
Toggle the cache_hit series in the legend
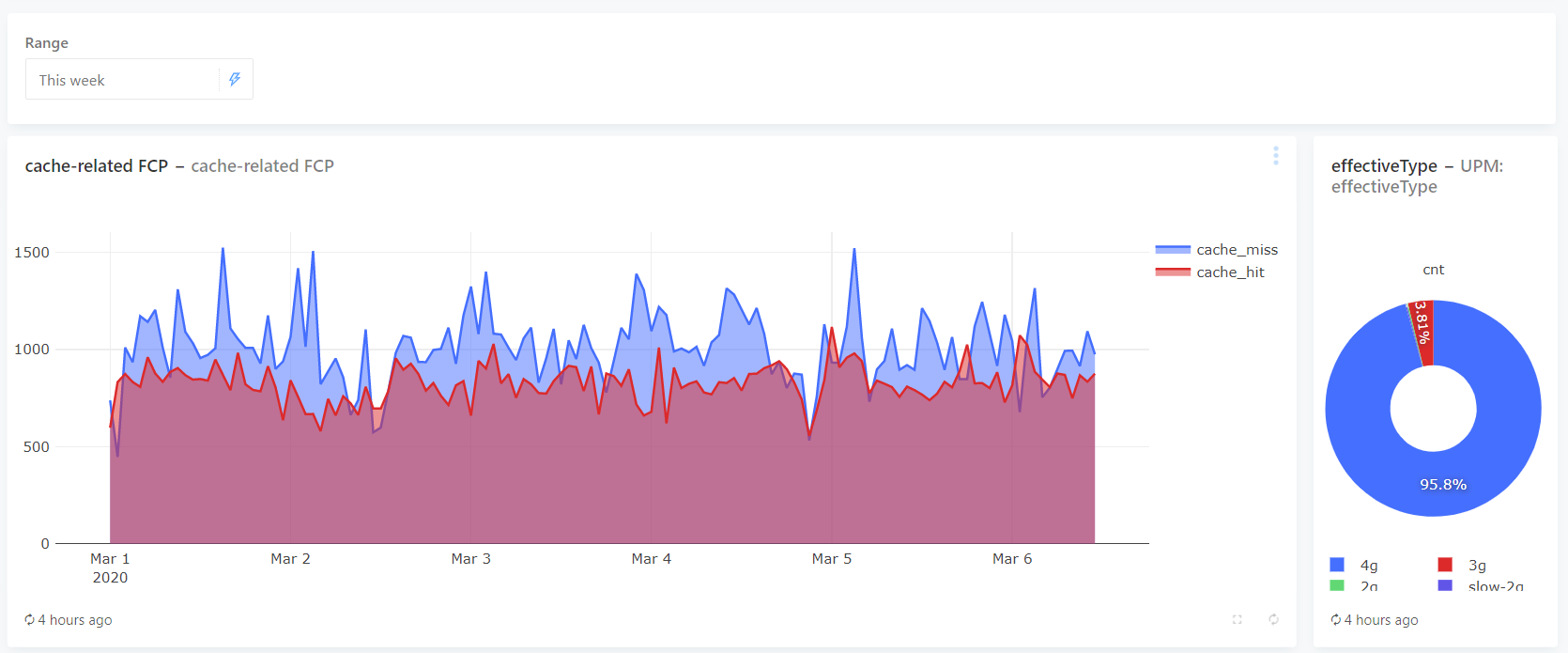(x=1210, y=272)
